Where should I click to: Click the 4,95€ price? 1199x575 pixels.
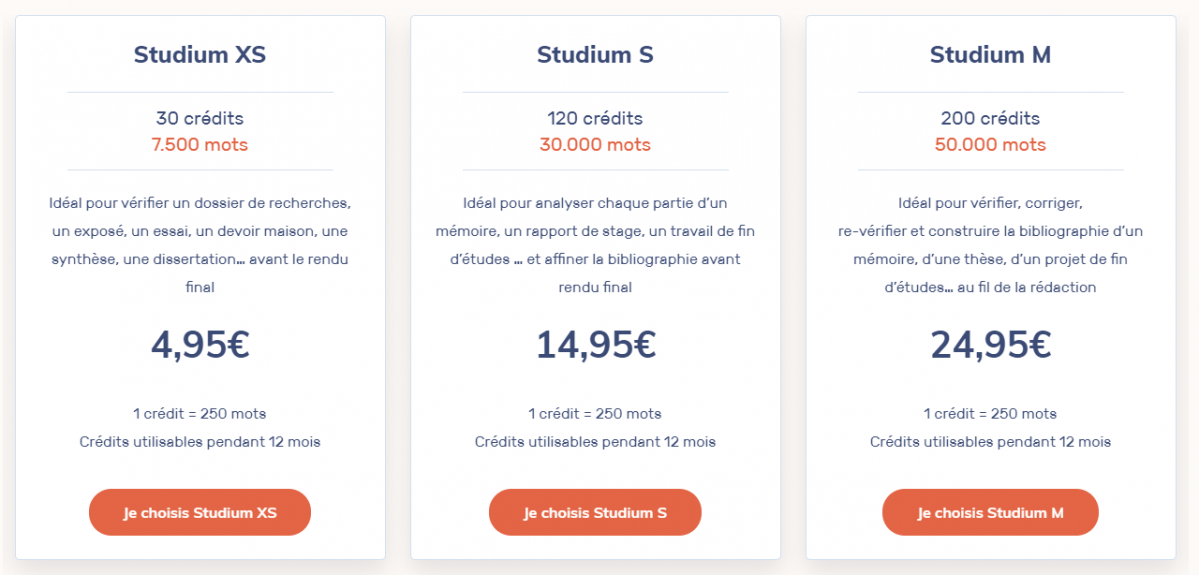200,345
